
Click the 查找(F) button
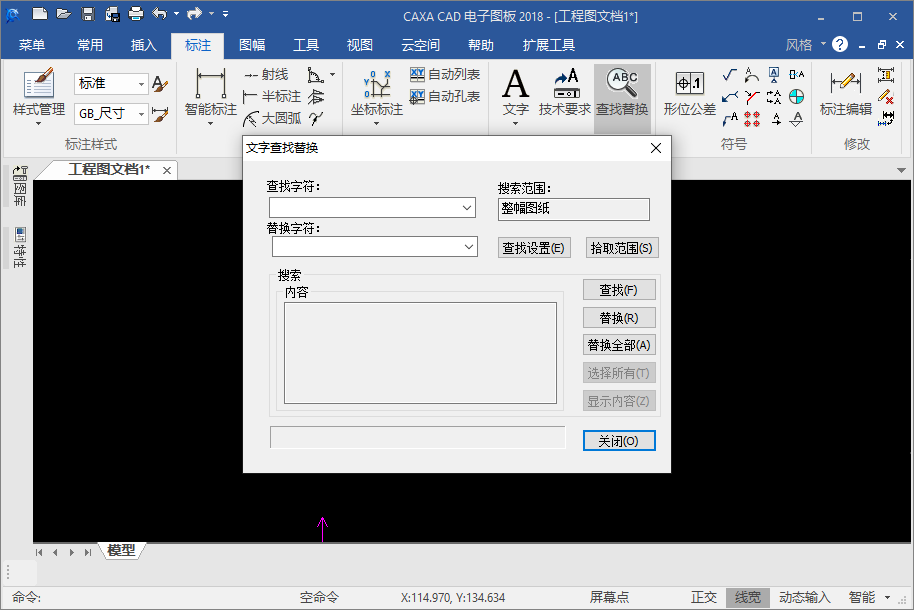point(619,290)
